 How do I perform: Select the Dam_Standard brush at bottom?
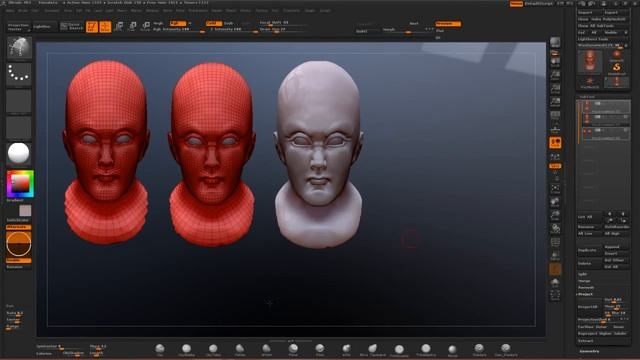[506, 349]
